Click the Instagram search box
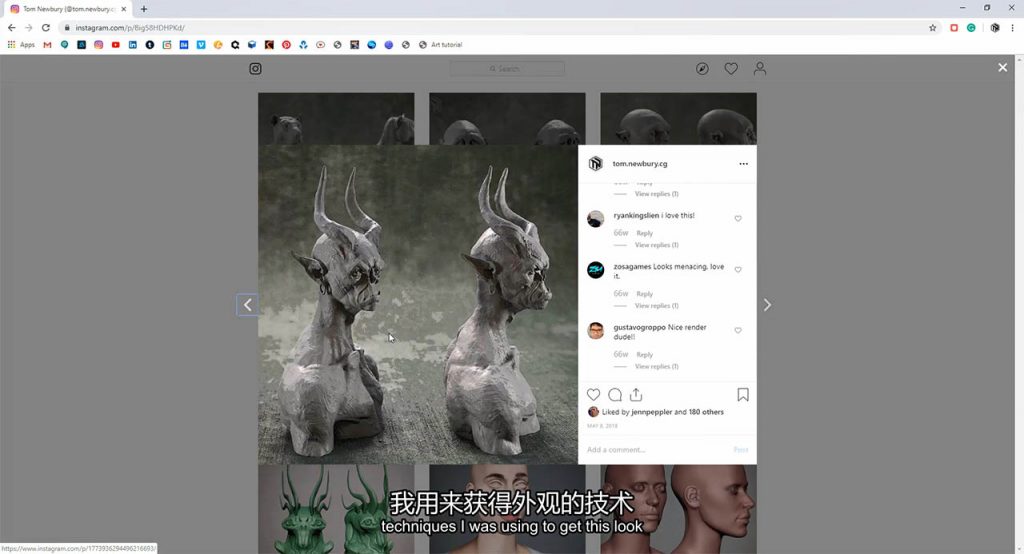This screenshot has width=1024, height=554. point(507,69)
